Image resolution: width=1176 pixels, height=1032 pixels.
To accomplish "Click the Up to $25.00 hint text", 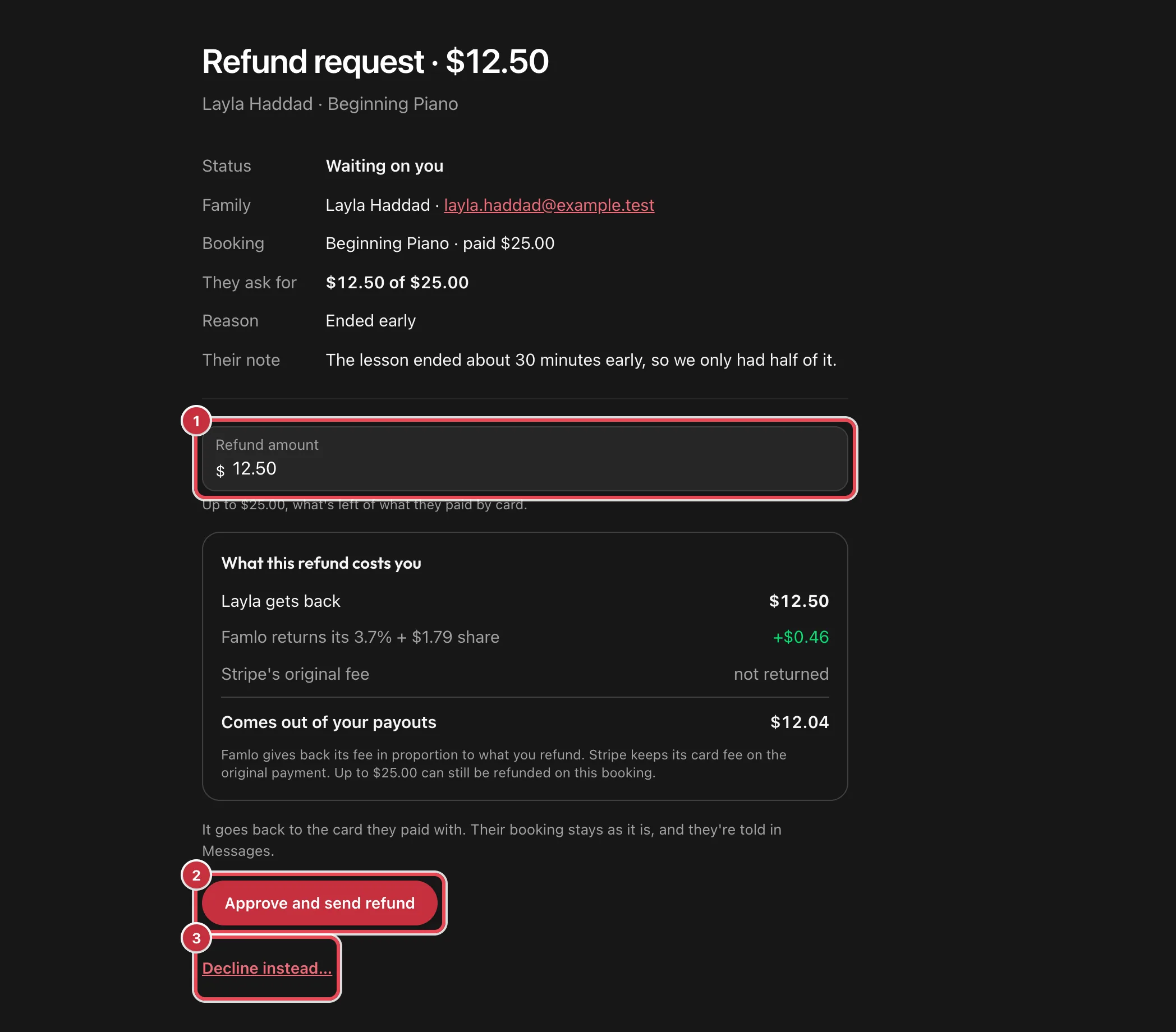I will tap(365, 505).
